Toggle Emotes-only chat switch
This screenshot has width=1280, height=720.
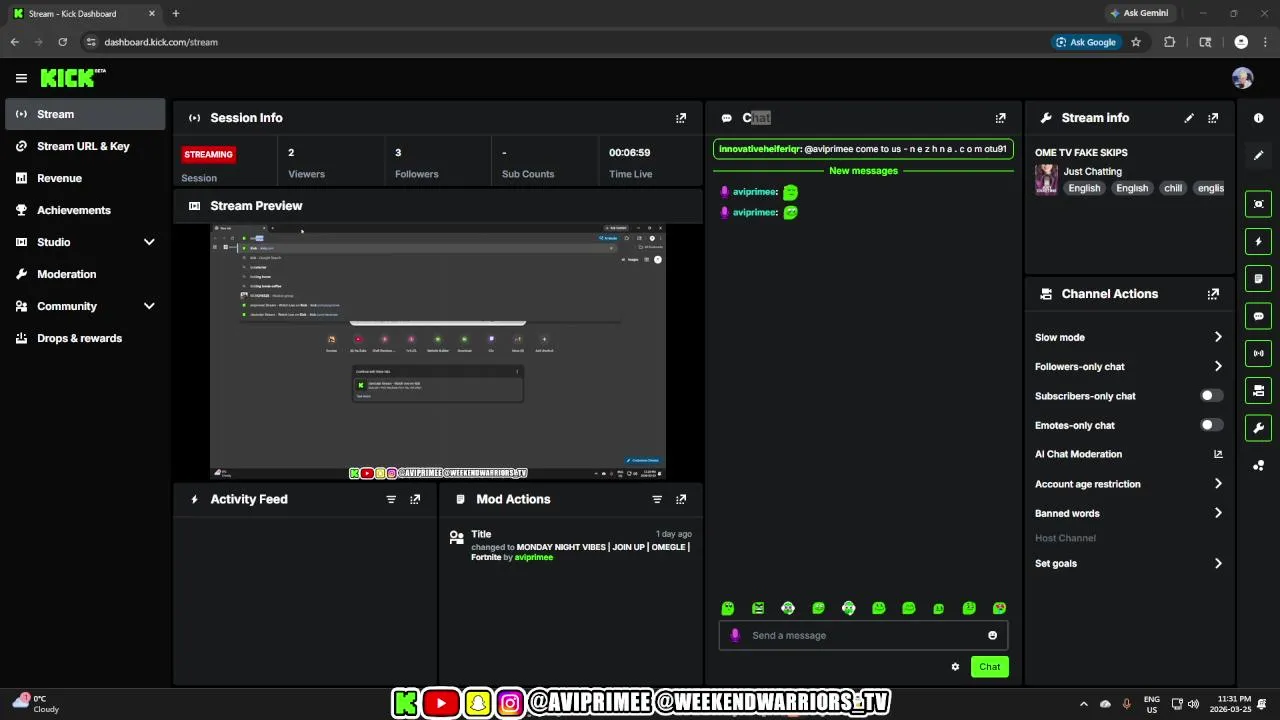click(x=1211, y=425)
